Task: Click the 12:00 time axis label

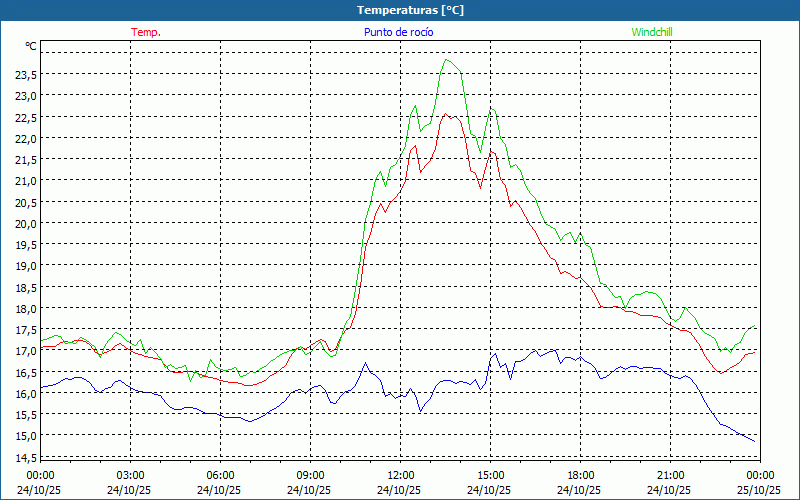Action: pyautogui.click(x=400, y=475)
